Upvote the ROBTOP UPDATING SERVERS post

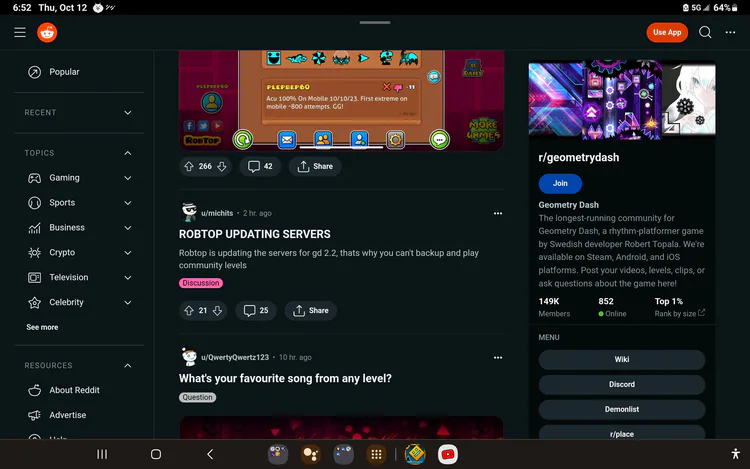189,311
